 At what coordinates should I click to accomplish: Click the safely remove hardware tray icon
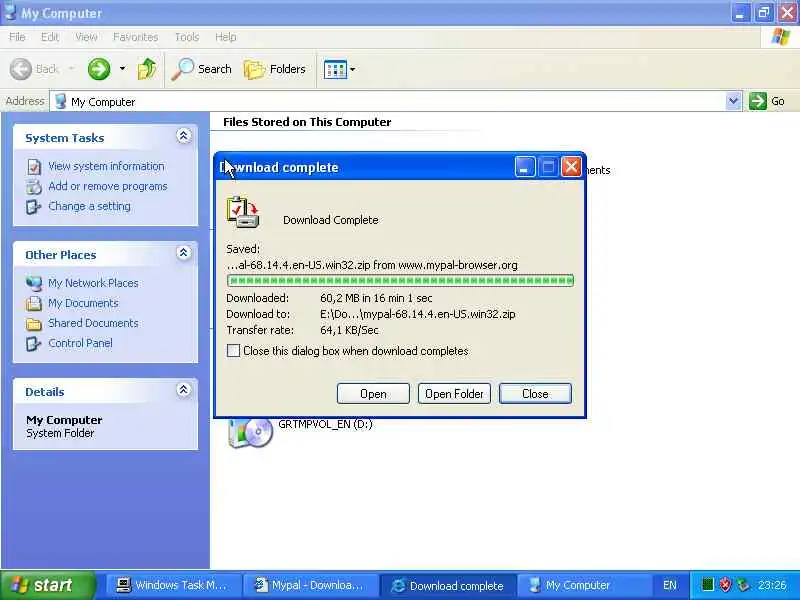pos(743,585)
